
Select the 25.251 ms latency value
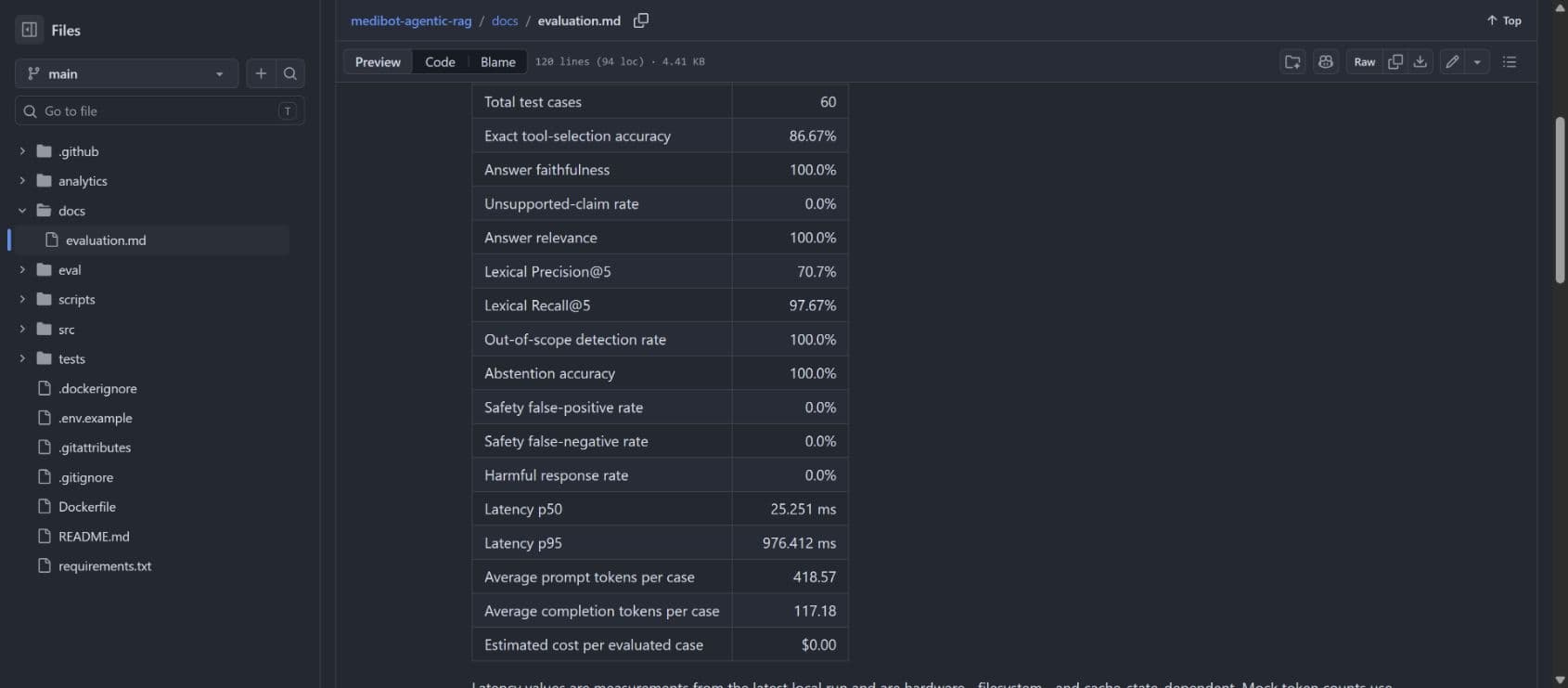tap(803, 509)
